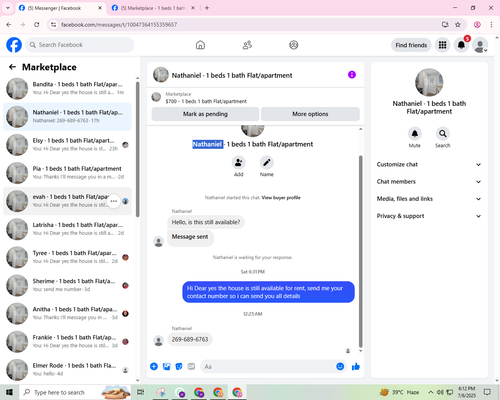Viewport: 500px width, 400px height.
Task: Go to the Home feed icon
Action: [200, 45]
